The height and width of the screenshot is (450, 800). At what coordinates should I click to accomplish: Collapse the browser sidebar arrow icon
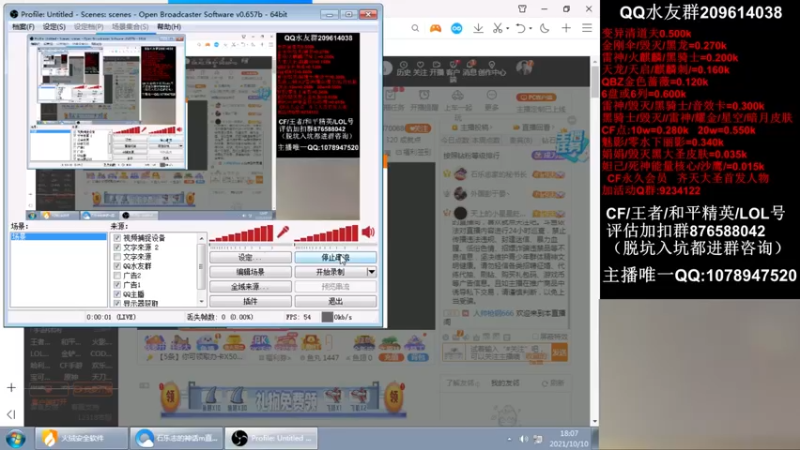point(11,414)
